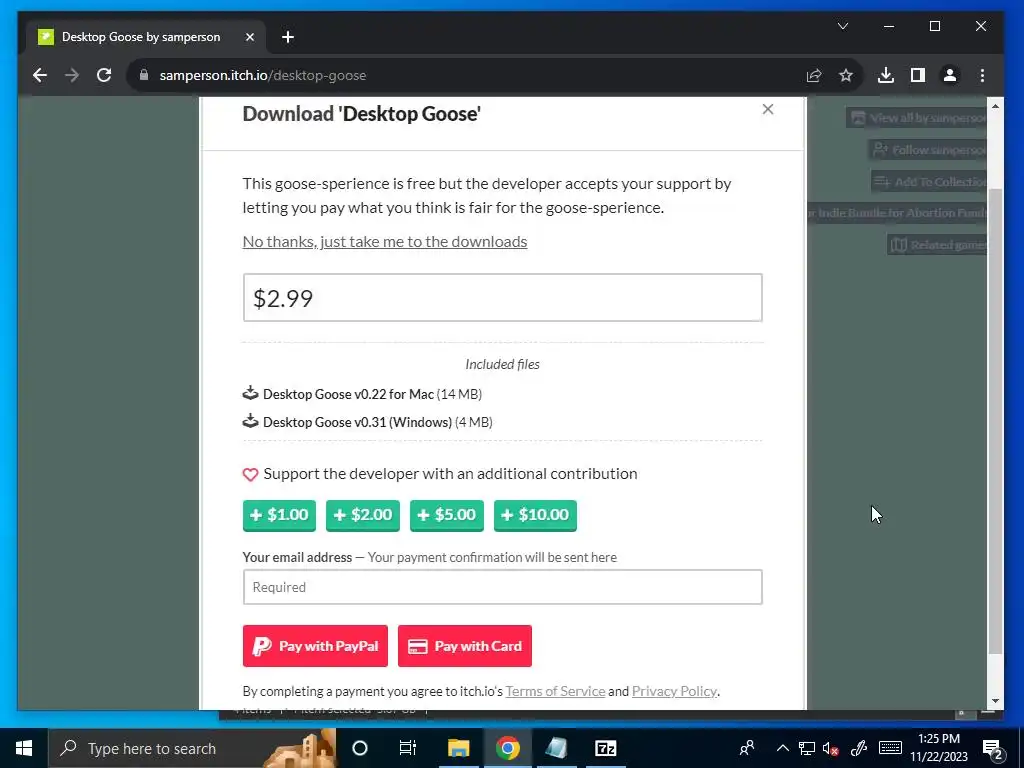Viewport: 1024px width, 768px height.
Task: Add $10.00 contribution
Action: click(535, 515)
